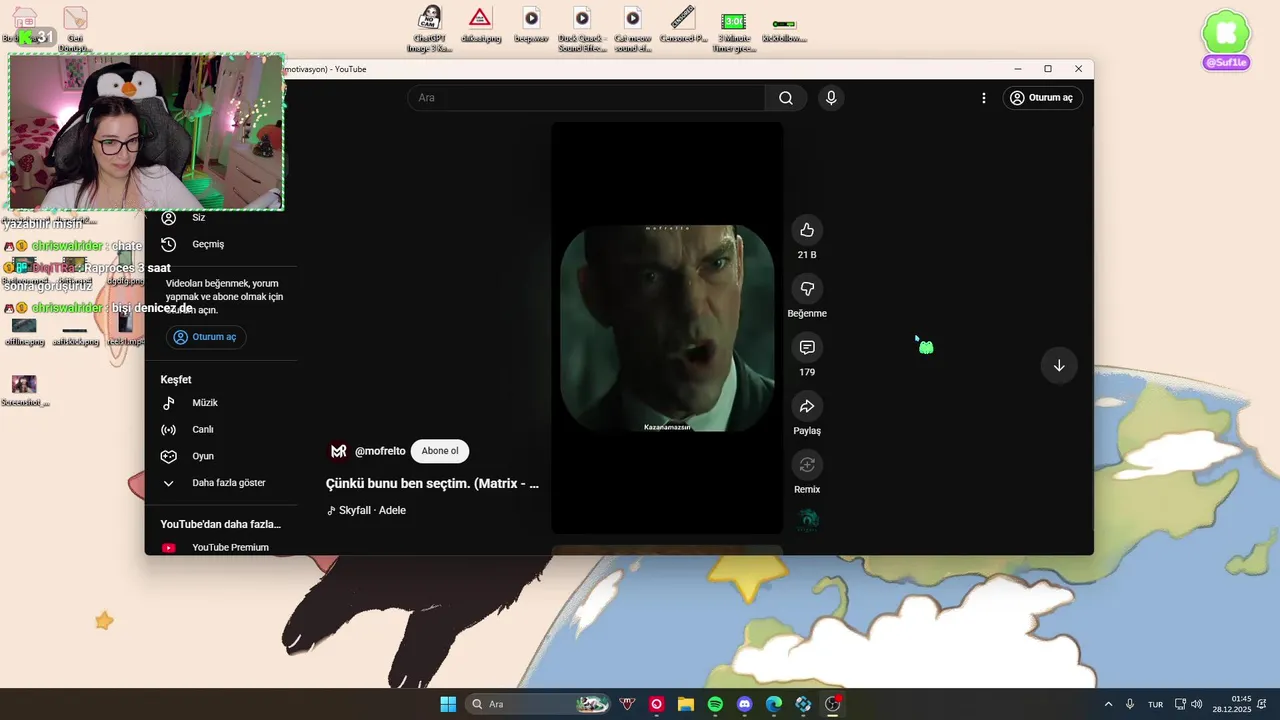1280x720 pixels.
Task: Click Oturum aç in the sidebar
Action: pos(205,337)
